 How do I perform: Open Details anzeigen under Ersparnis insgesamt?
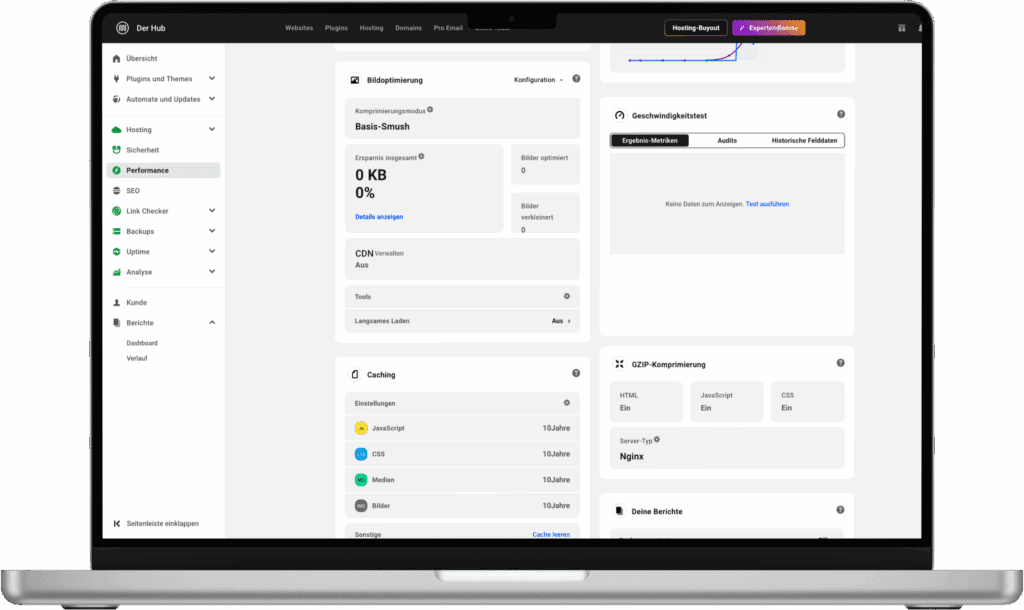tap(378, 216)
